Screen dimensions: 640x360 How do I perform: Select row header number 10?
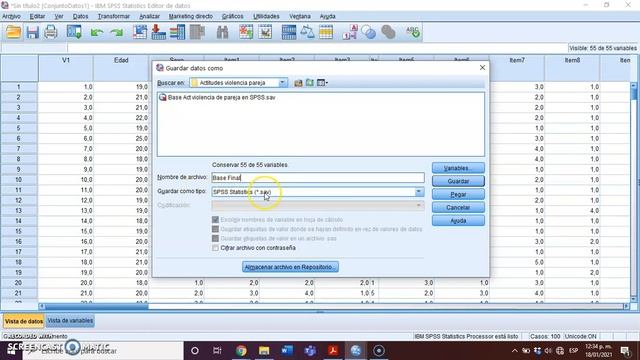(19, 180)
